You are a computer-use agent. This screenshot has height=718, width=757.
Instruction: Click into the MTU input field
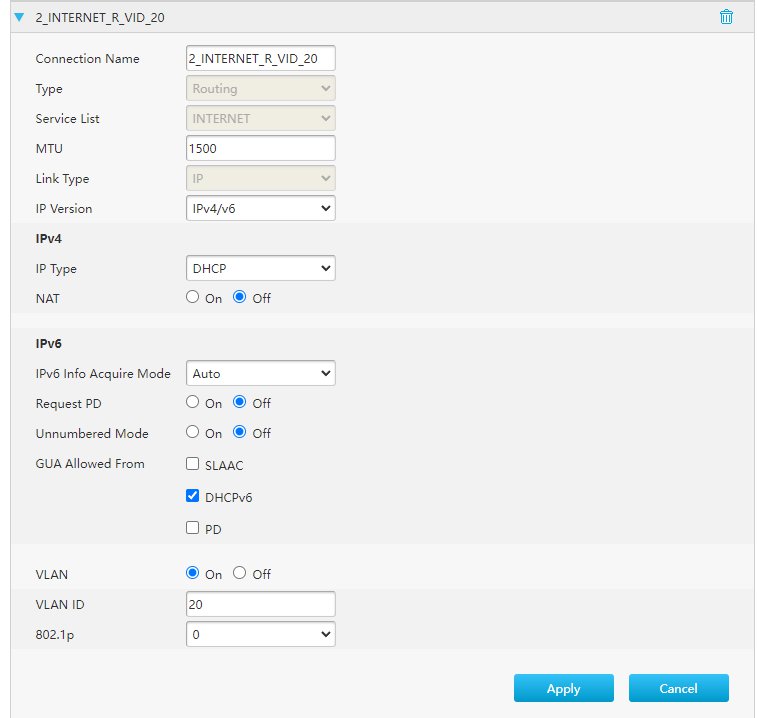click(260, 148)
